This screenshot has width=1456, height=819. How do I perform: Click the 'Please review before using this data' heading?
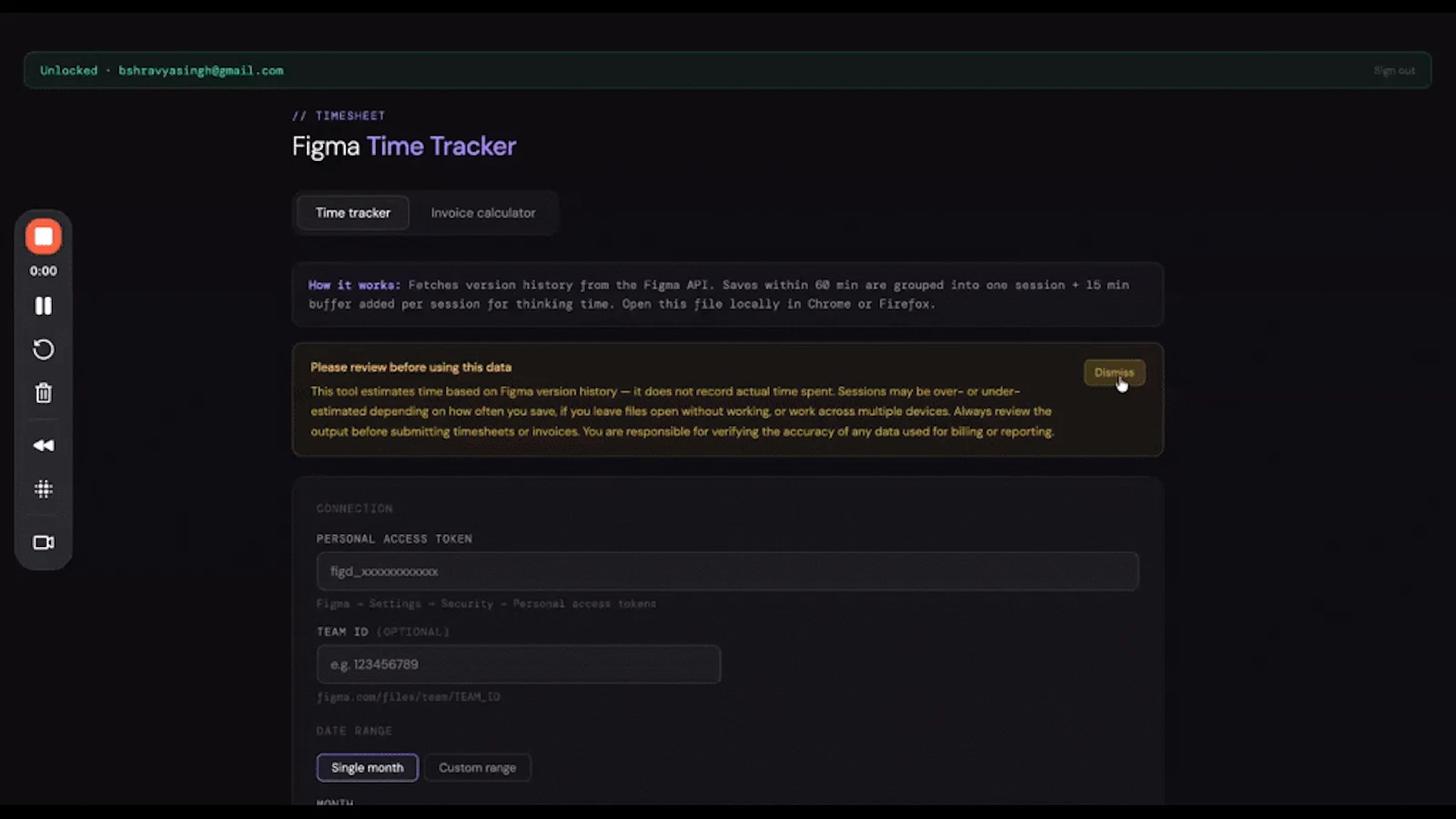point(410,368)
